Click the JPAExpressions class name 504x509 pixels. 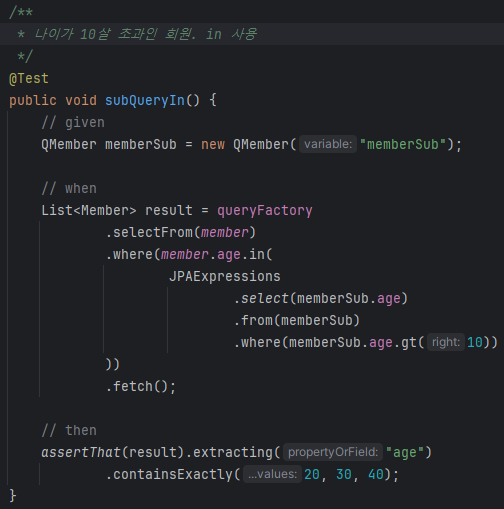pyautogui.click(x=225, y=276)
